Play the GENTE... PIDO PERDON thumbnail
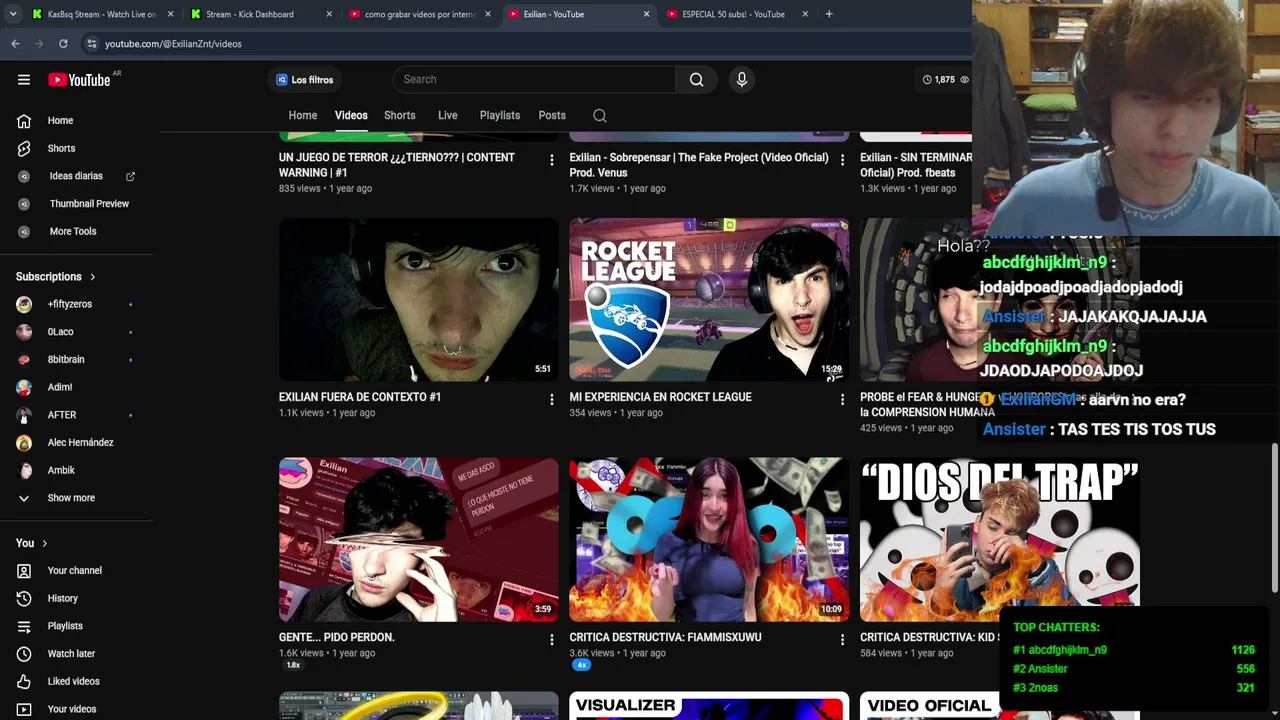This screenshot has height=720, width=1280. [419, 540]
